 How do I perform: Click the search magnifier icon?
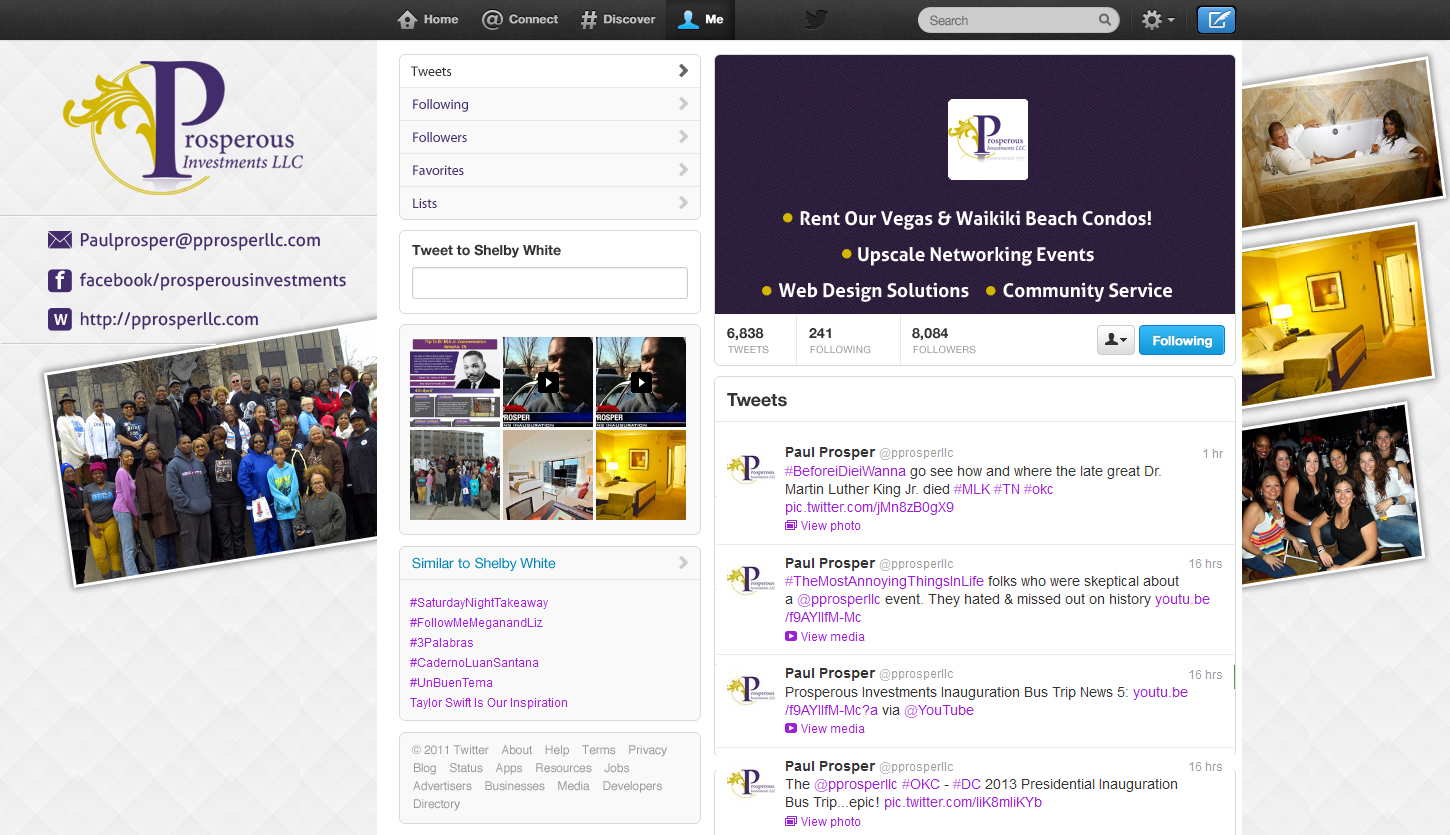(1104, 20)
